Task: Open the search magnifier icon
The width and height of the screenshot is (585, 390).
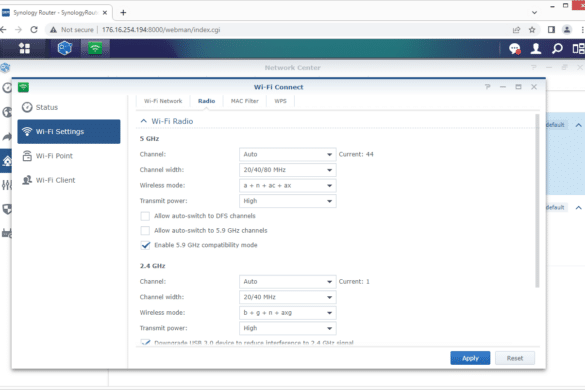Action: (557, 49)
